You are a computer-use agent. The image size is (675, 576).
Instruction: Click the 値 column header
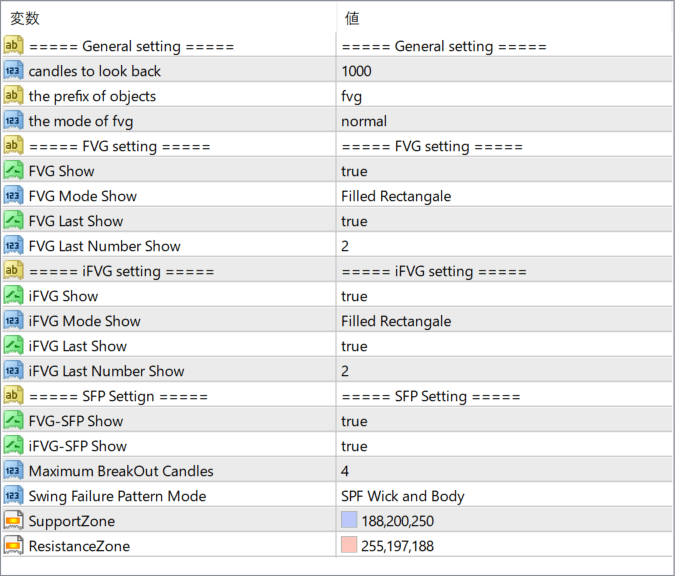pyautogui.click(x=352, y=18)
